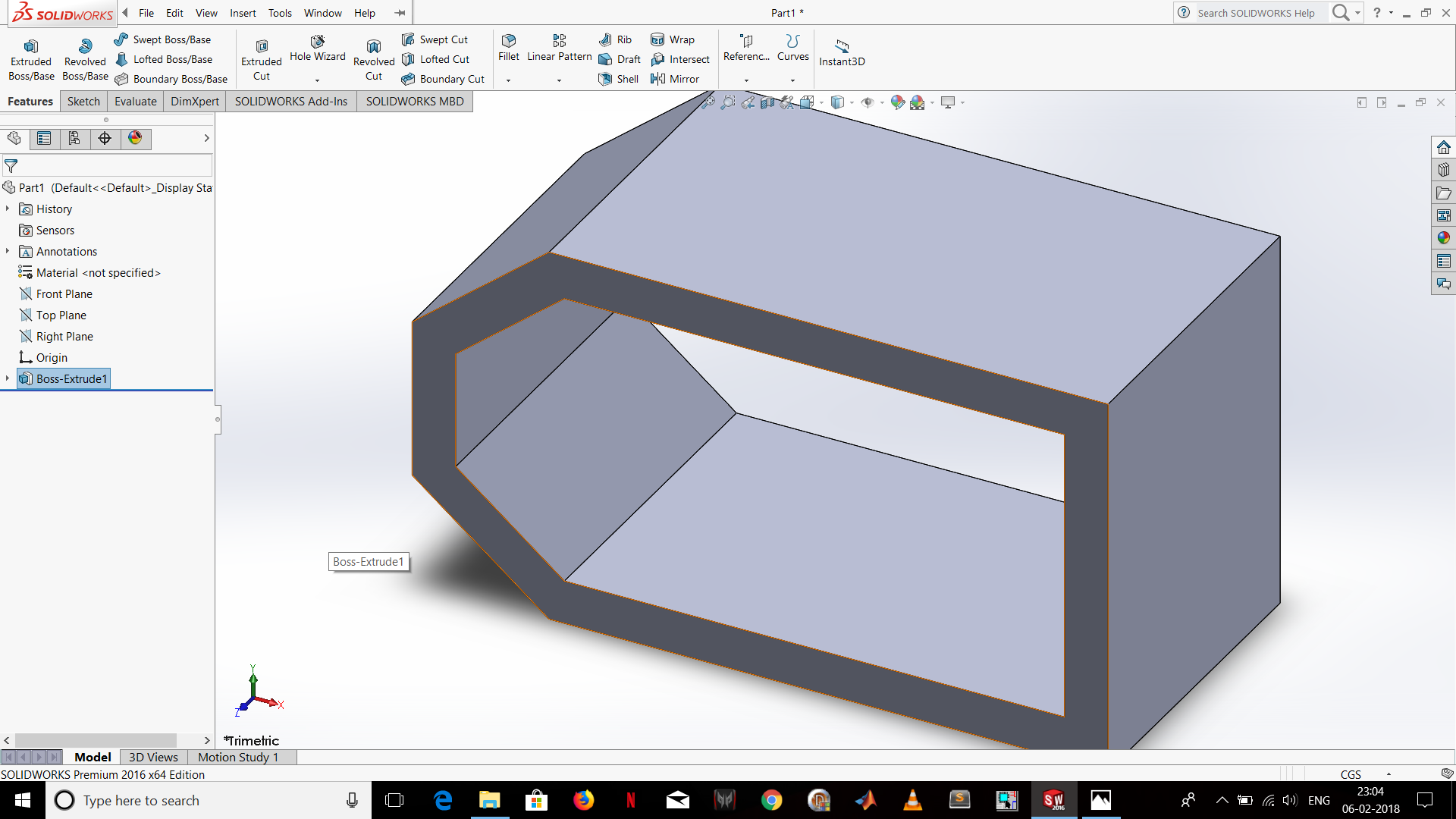Switch to the SOLIDWORKS Add-Ins tab

point(291,102)
